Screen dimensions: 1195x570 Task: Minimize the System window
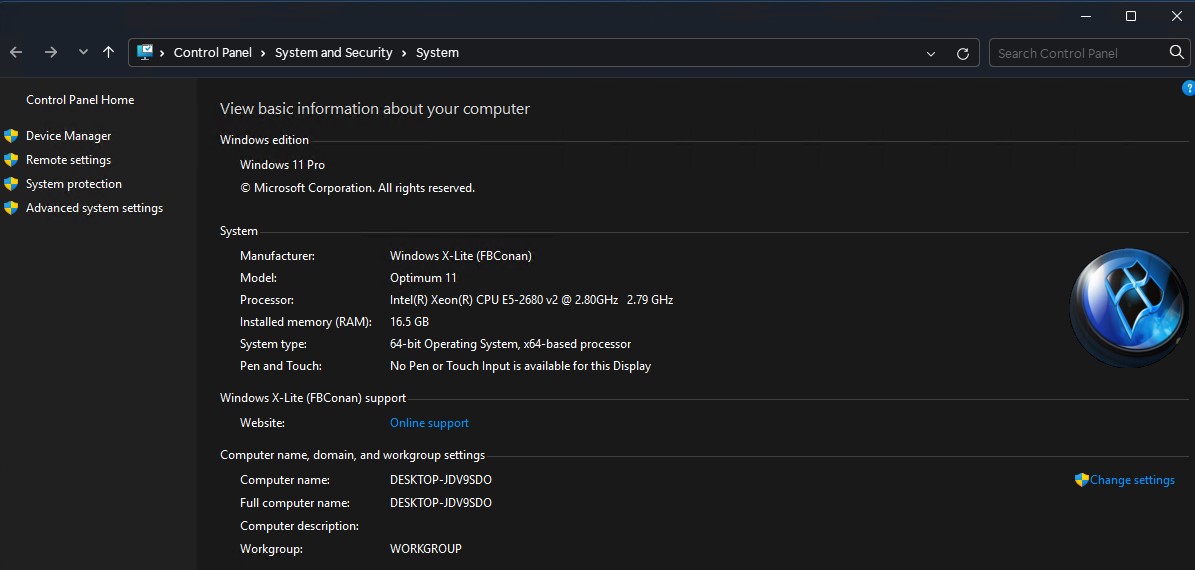coord(1086,16)
